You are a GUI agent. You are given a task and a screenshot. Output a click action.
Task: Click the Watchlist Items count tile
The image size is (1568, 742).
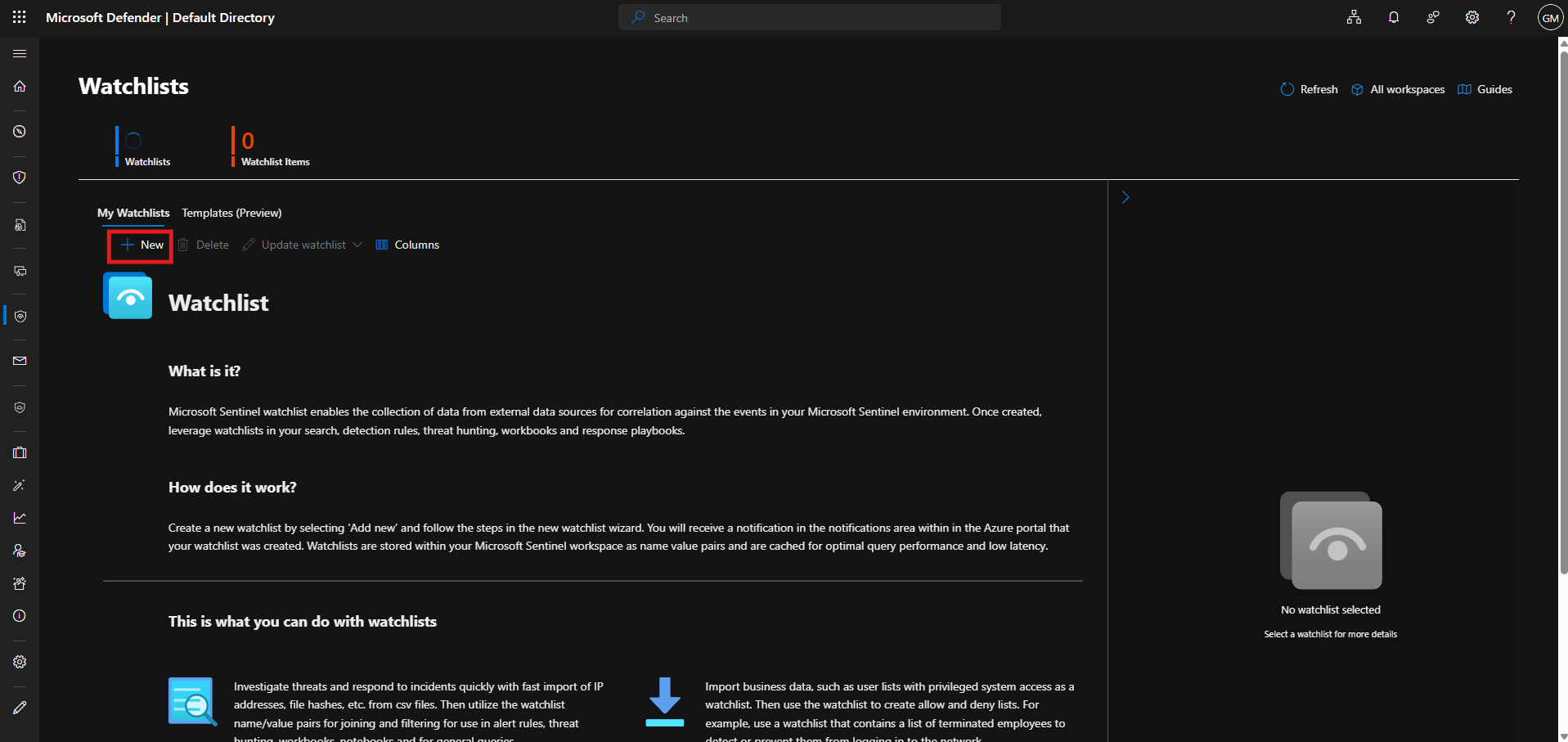click(x=272, y=146)
